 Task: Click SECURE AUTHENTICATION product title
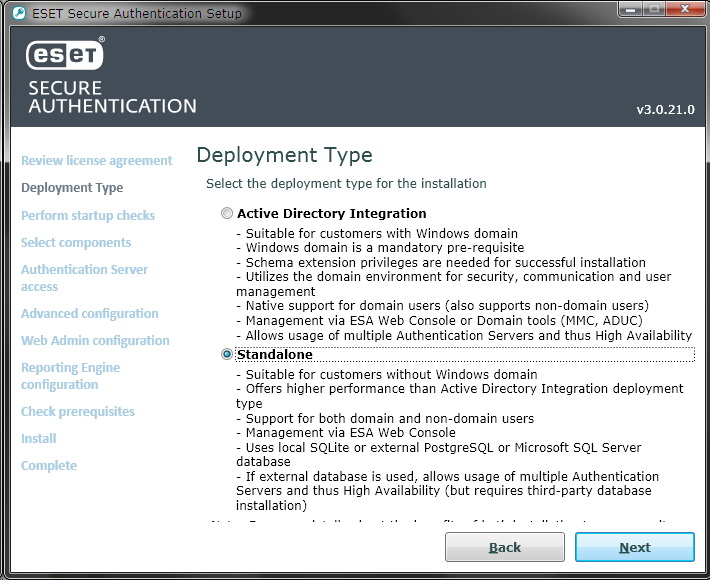(x=112, y=97)
